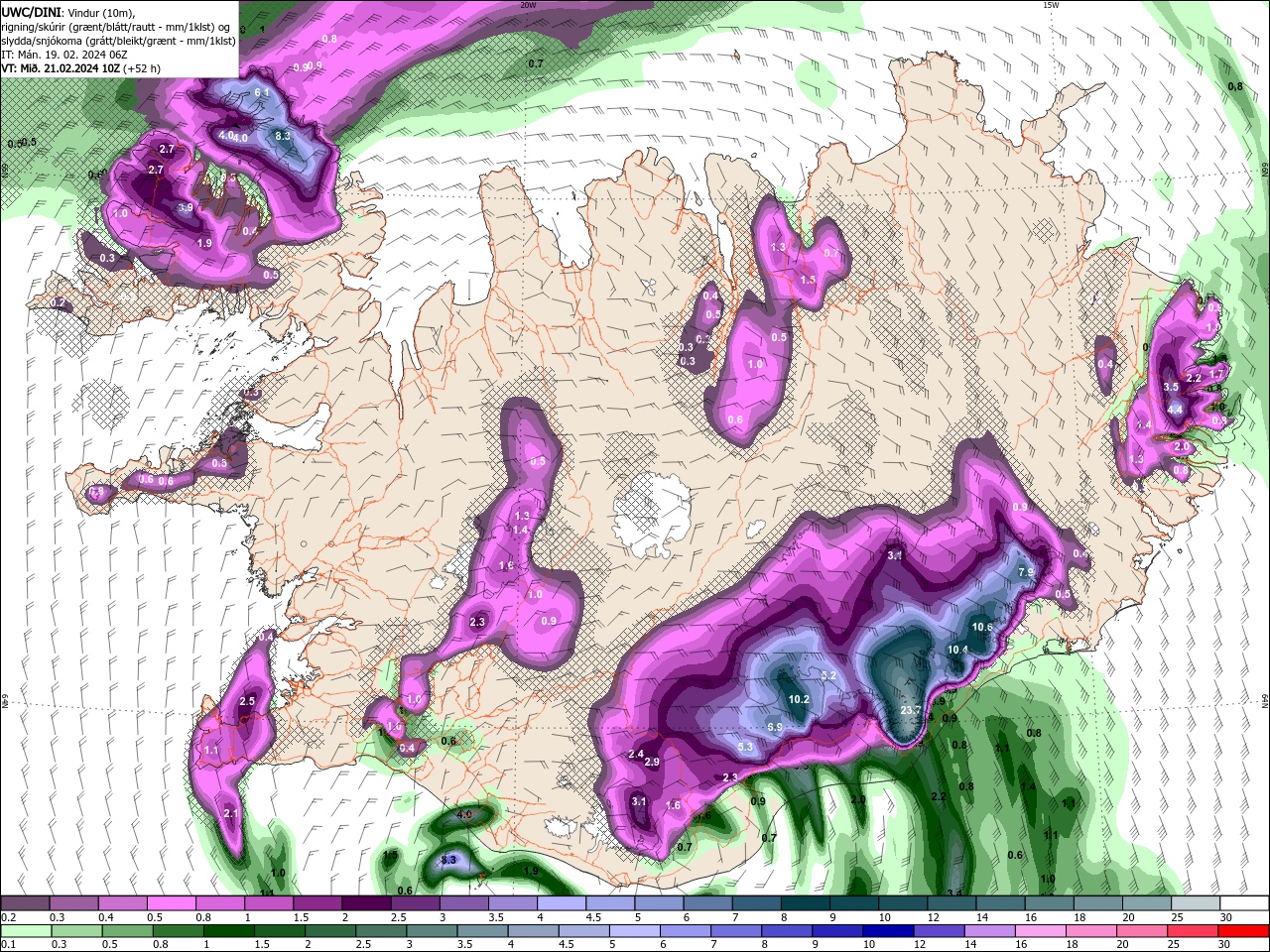
Task: Click the "2.1" value off the southwest coast
Action: (231, 813)
